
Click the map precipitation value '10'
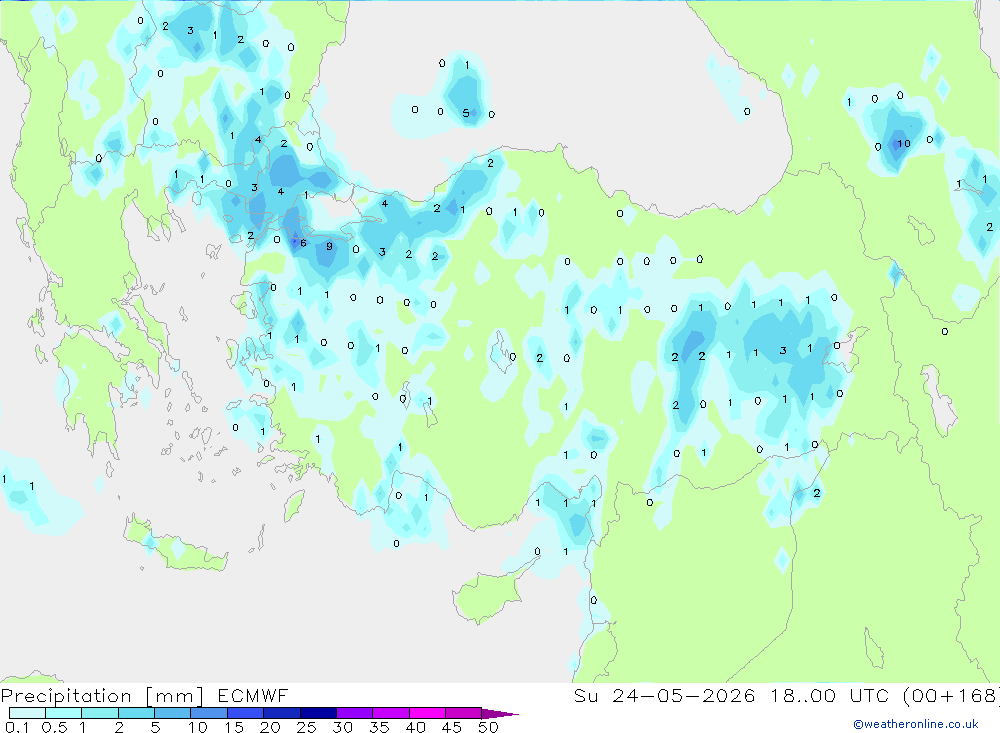click(904, 144)
